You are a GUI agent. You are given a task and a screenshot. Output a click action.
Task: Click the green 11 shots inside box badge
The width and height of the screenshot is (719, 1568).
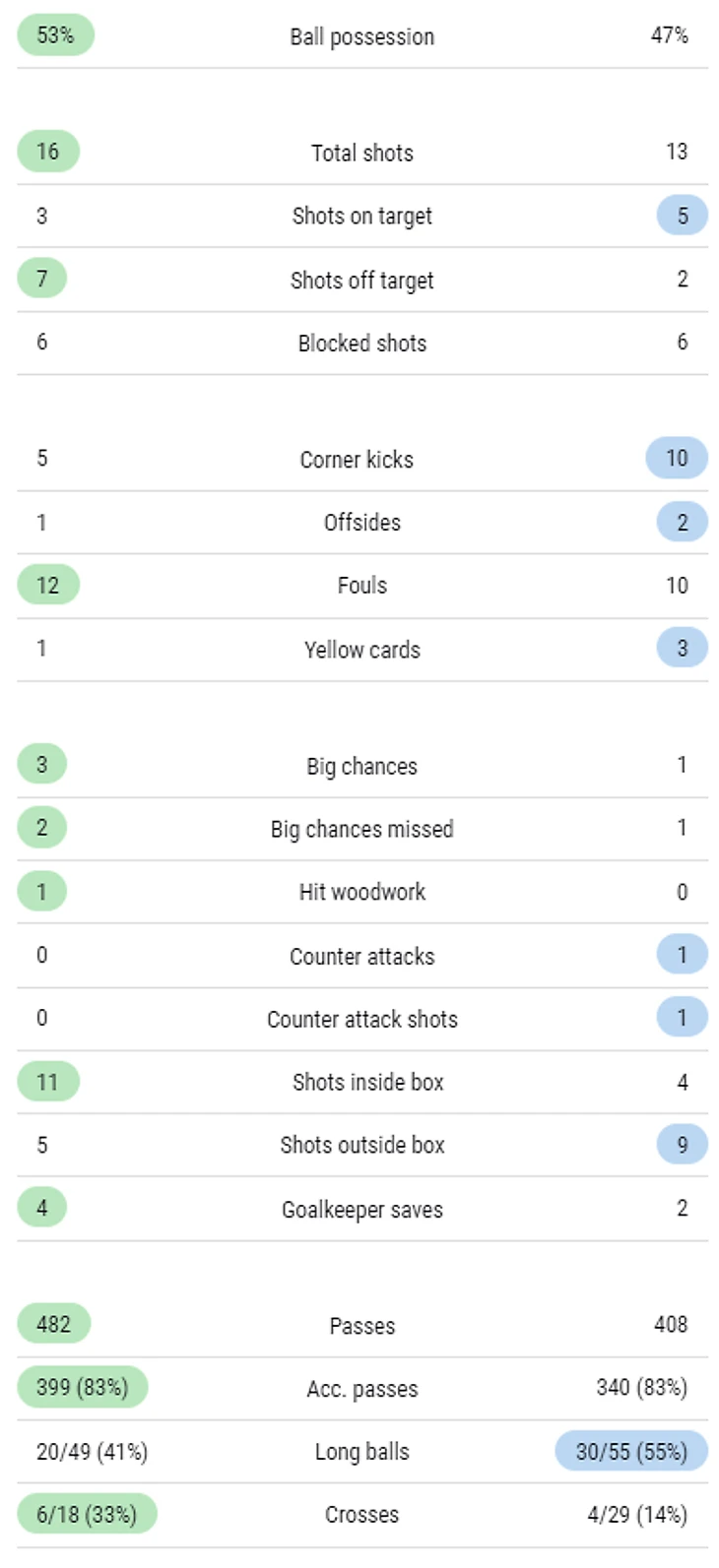pos(47,1083)
